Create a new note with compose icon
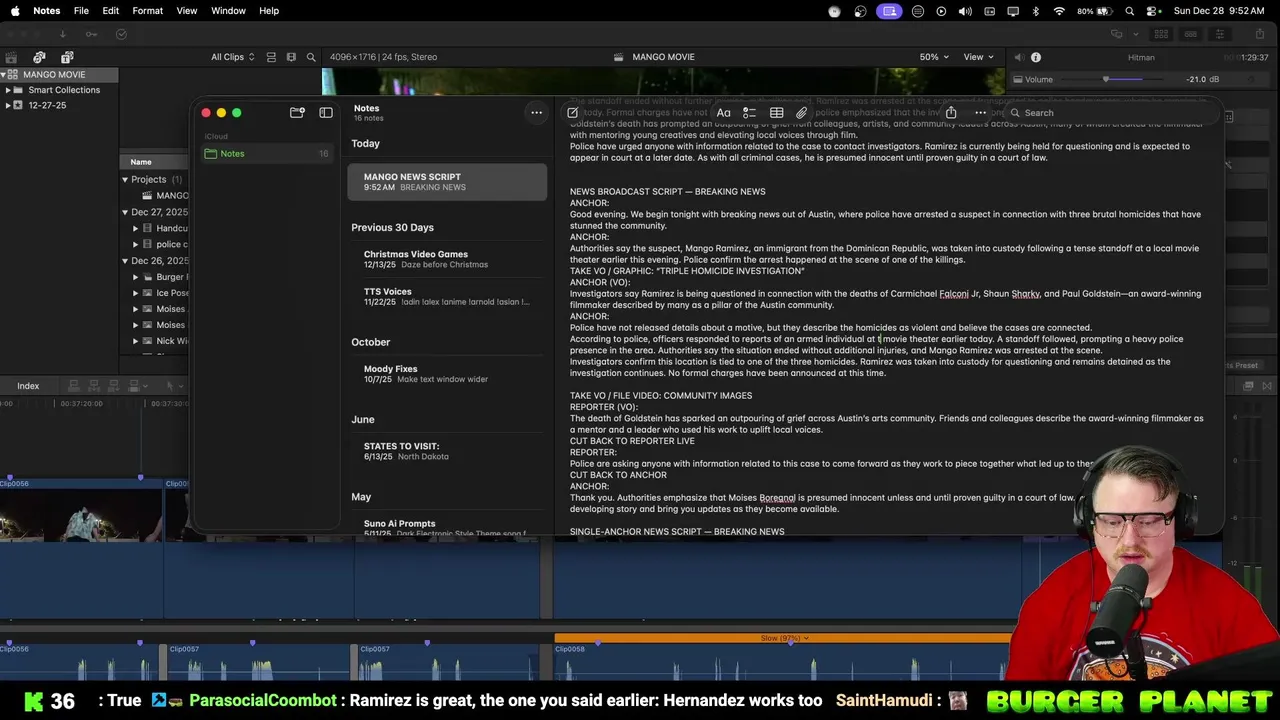This screenshot has height=720, width=1280. pos(573,113)
